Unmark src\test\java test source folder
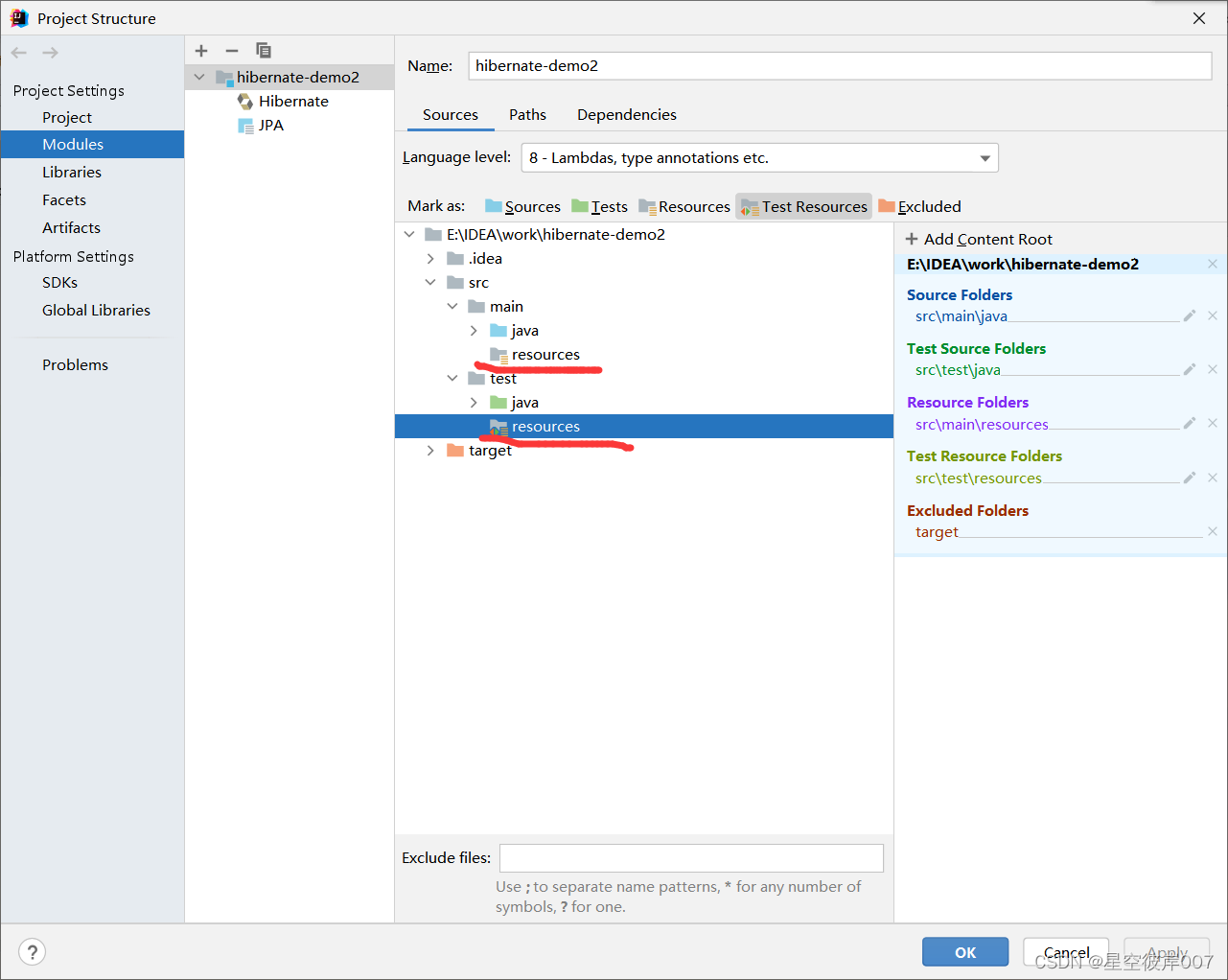Viewport: 1228px width, 980px height. 1213,369
